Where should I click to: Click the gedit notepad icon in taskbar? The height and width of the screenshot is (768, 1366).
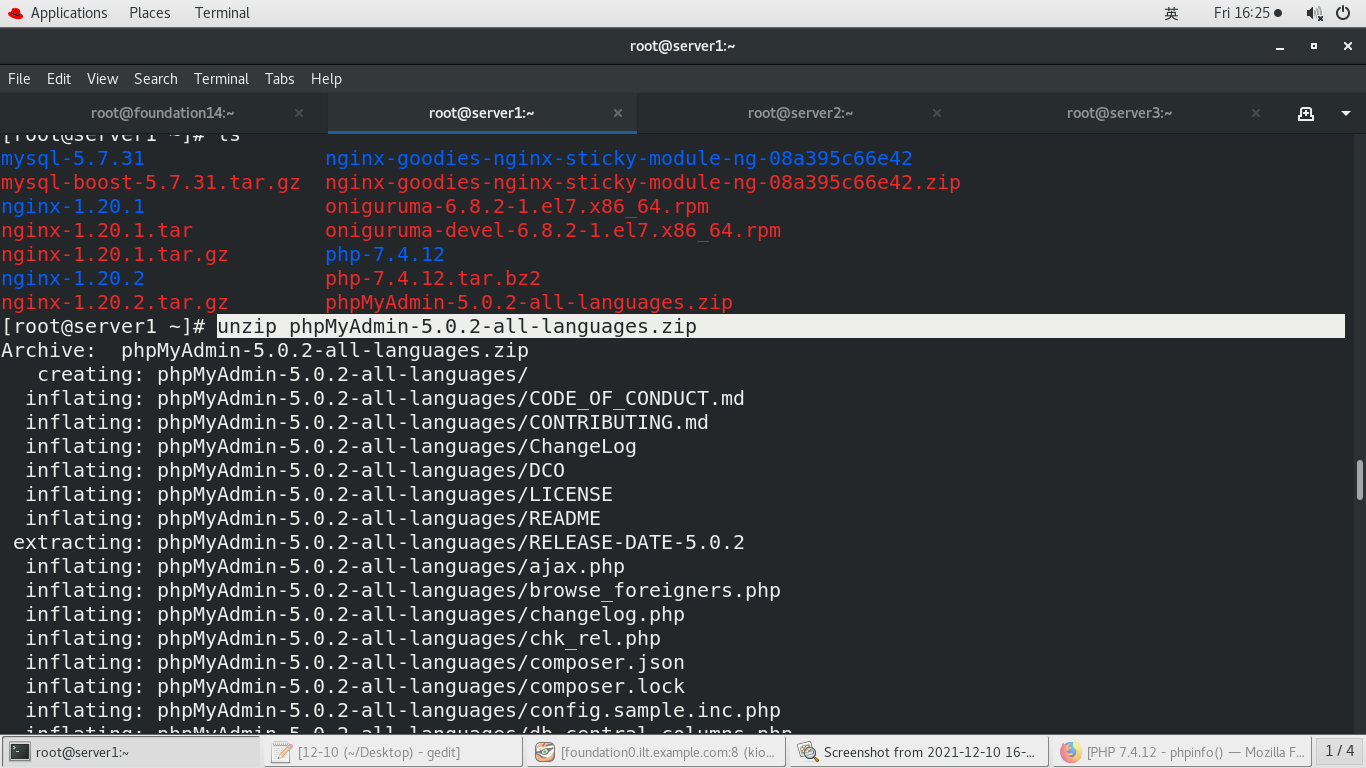click(281, 752)
